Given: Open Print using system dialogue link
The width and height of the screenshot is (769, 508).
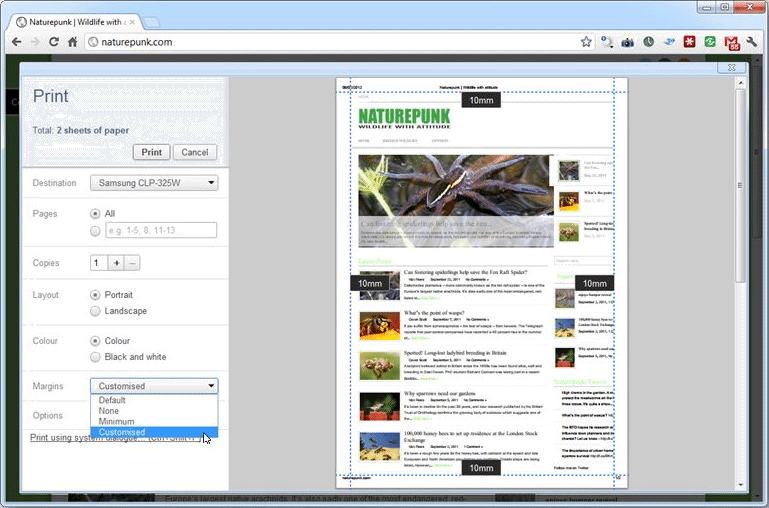Looking at the screenshot, I should click(117, 438).
